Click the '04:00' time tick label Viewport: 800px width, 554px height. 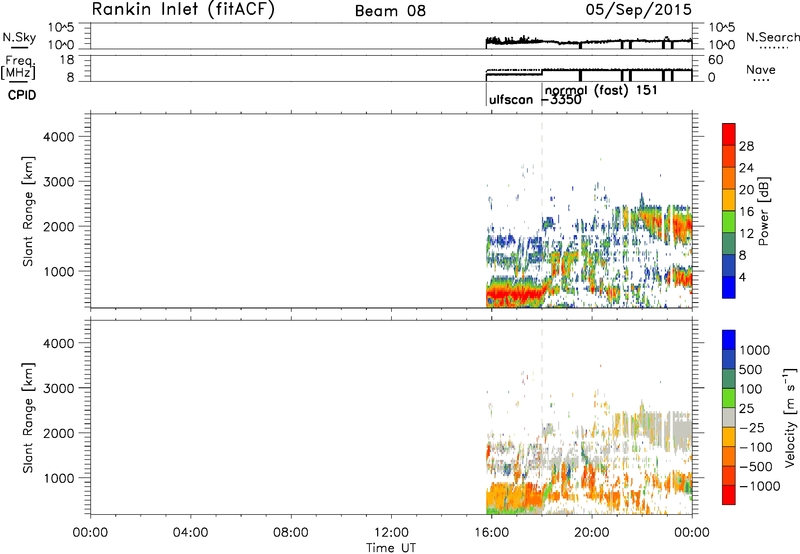190,533
